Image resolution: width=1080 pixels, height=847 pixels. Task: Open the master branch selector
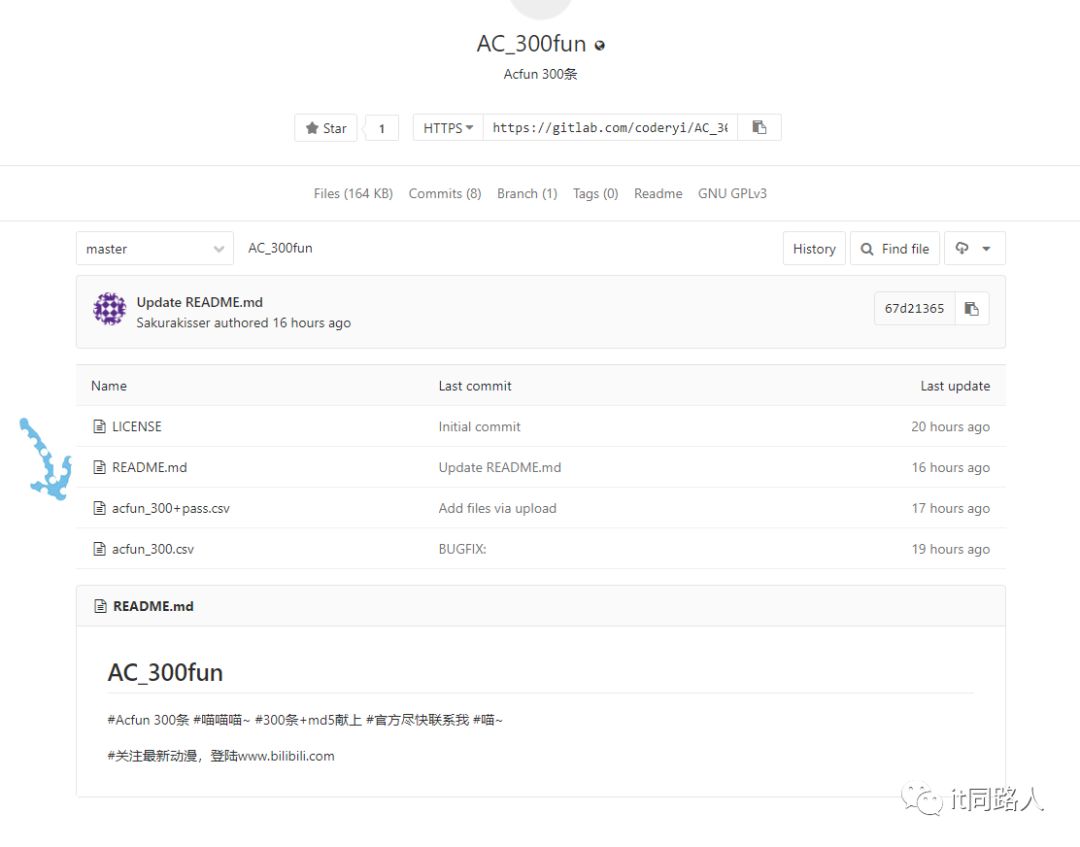(154, 249)
